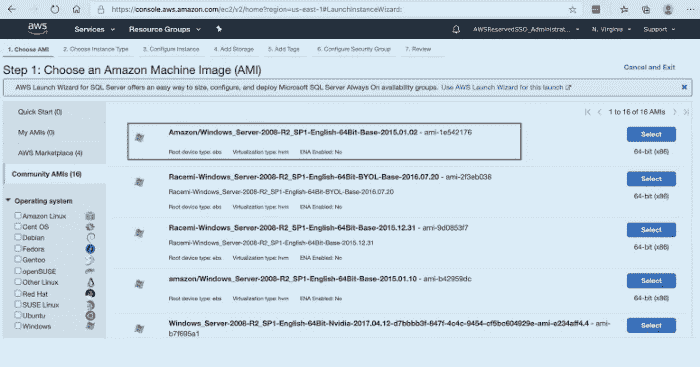The width and height of the screenshot is (700, 367).
Task: Dismiss the SQL Server Launch Wizard banner
Action: (x=684, y=87)
